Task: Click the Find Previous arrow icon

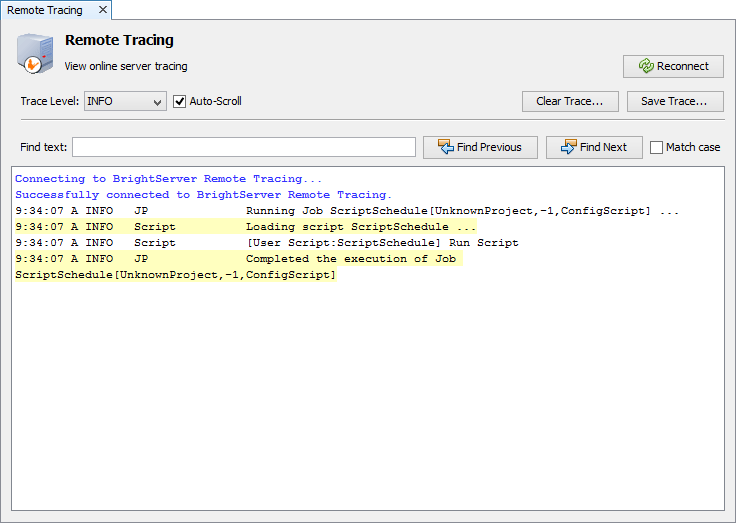Action: [445, 147]
